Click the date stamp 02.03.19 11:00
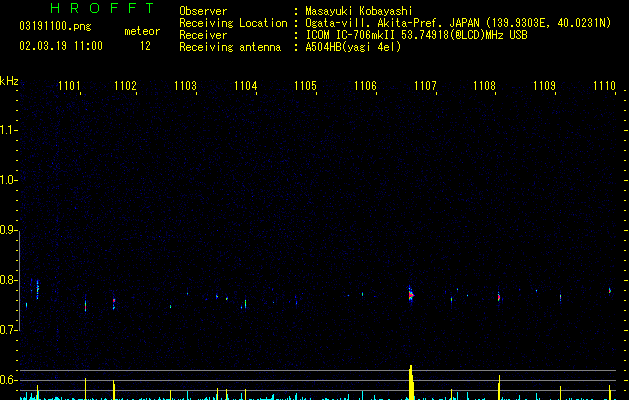 (x=61, y=46)
